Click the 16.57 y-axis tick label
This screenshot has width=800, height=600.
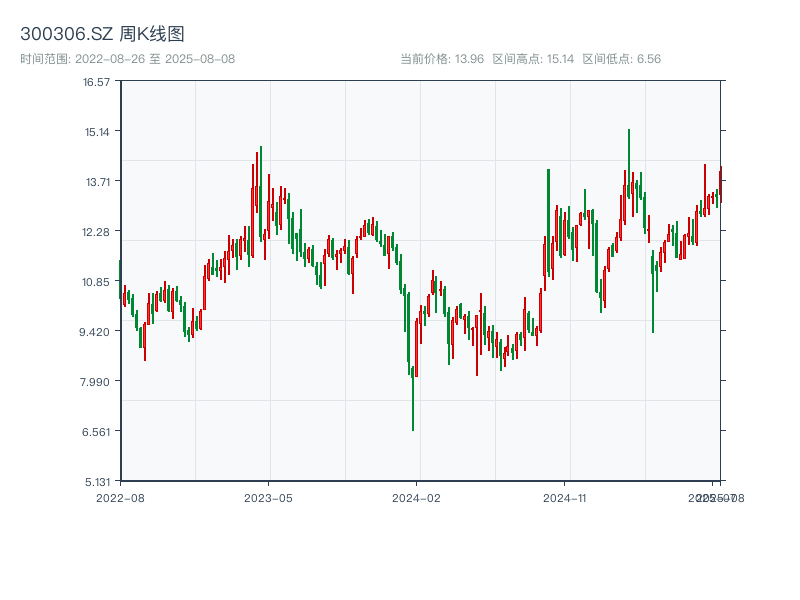pyautogui.click(x=97, y=82)
